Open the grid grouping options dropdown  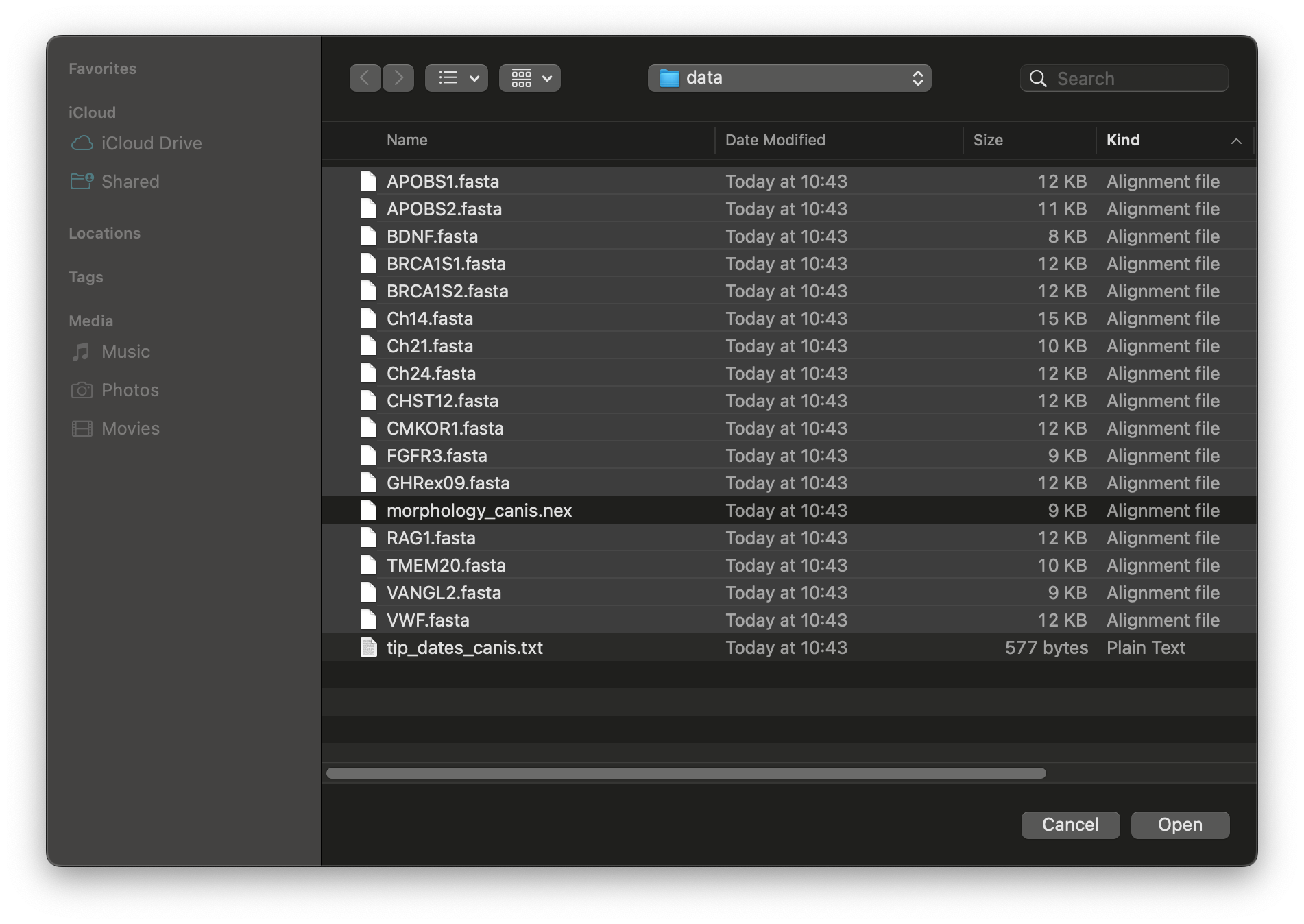tap(530, 78)
